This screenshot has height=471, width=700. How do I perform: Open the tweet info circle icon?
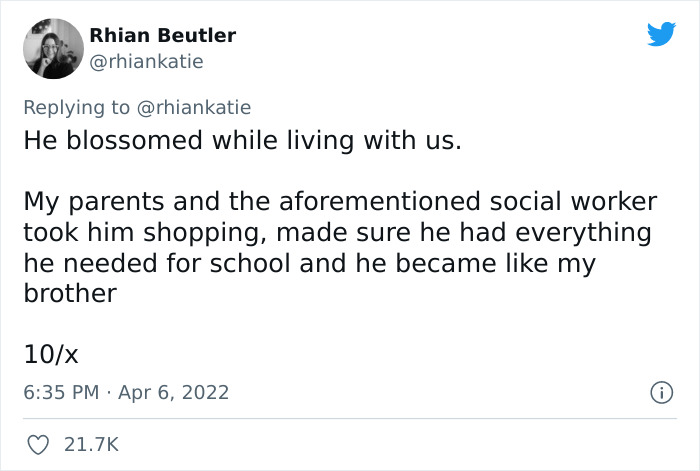pos(661,393)
